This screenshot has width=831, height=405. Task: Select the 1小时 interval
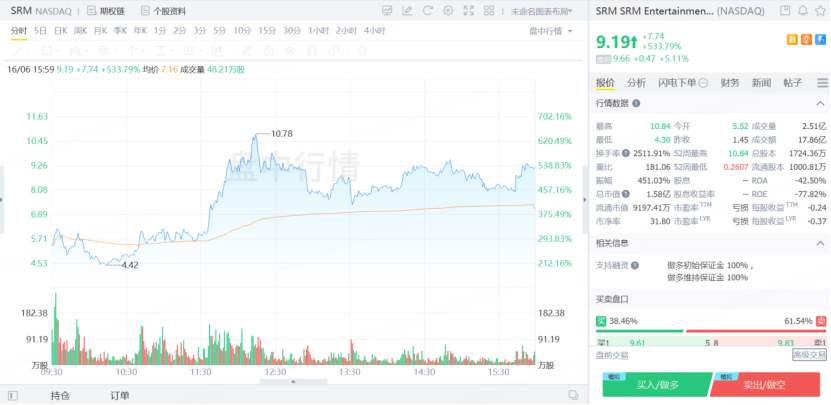click(x=319, y=31)
